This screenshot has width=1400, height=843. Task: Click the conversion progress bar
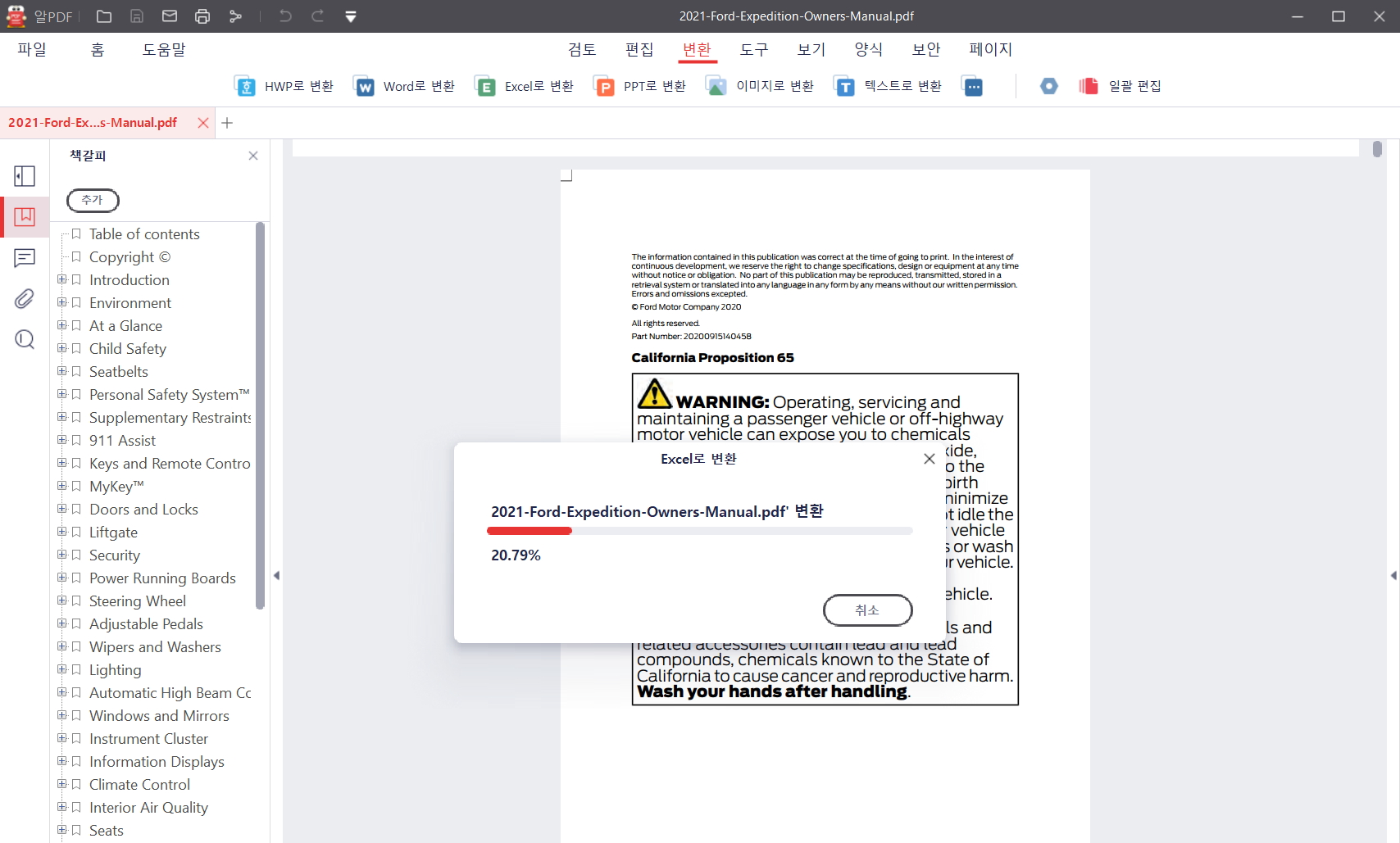tap(699, 531)
